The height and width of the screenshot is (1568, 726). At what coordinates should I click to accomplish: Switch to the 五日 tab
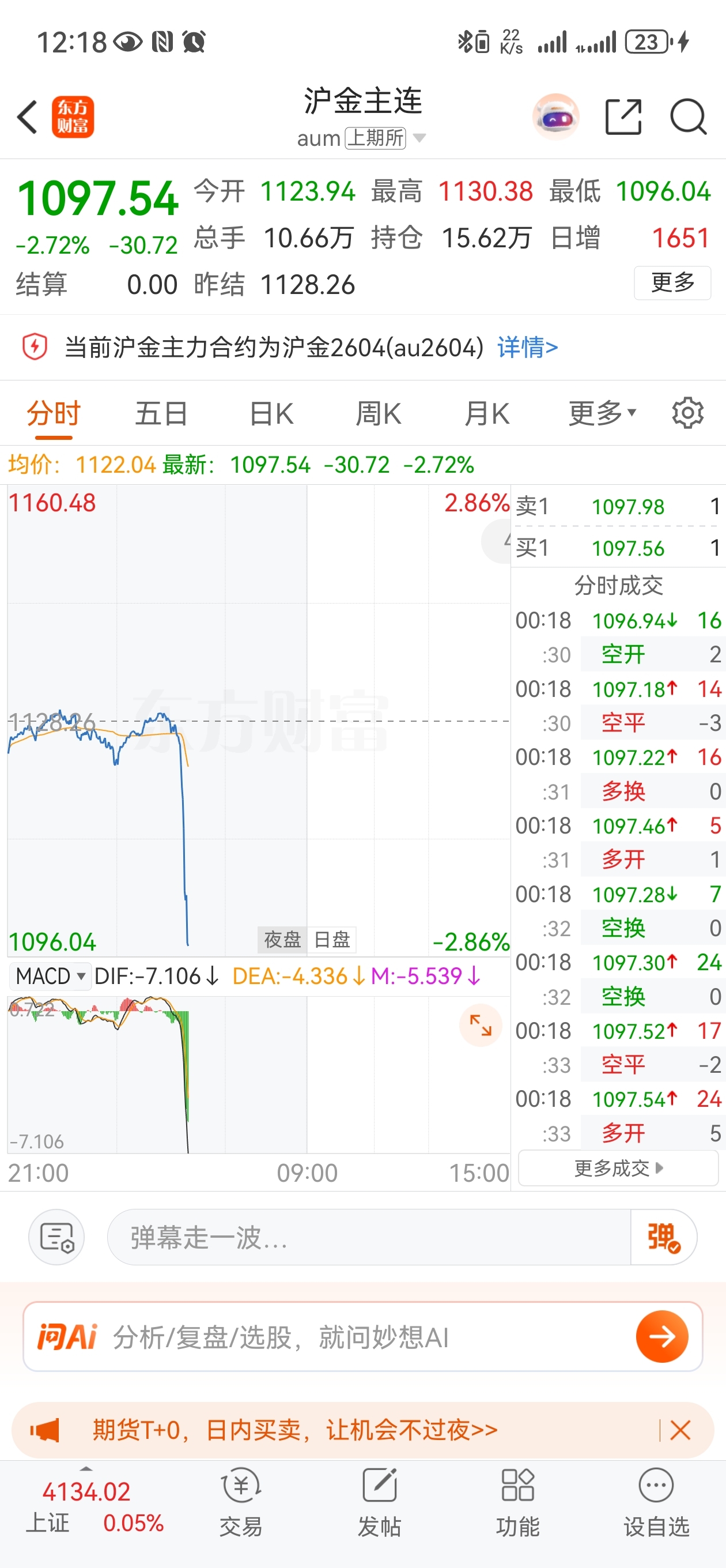(161, 413)
